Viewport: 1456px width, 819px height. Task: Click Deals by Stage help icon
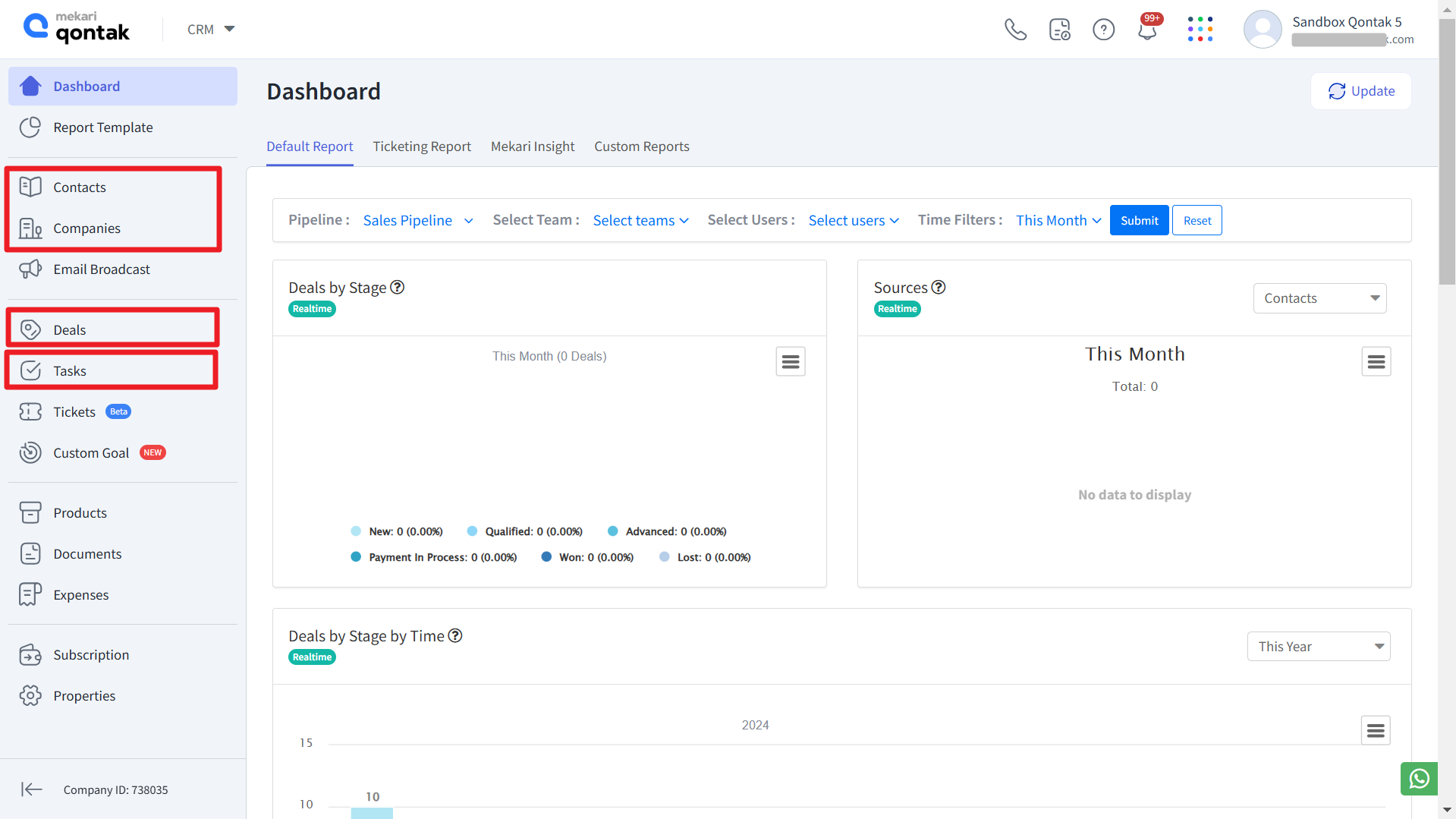[398, 287]
